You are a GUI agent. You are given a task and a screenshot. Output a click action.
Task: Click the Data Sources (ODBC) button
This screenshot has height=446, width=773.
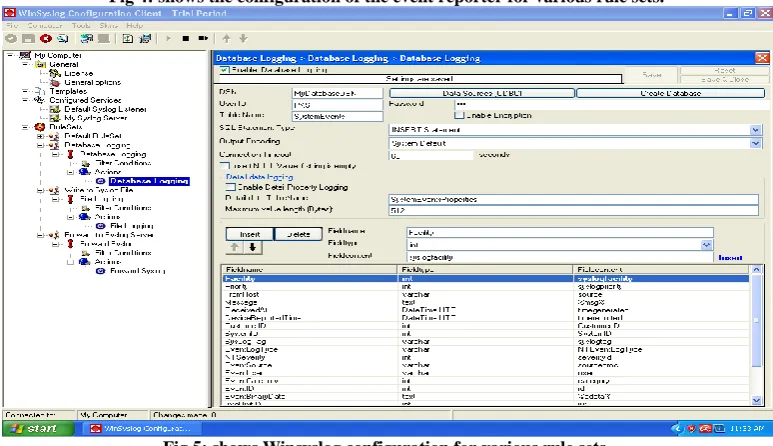pyautogui.click(x=482, y=93)
